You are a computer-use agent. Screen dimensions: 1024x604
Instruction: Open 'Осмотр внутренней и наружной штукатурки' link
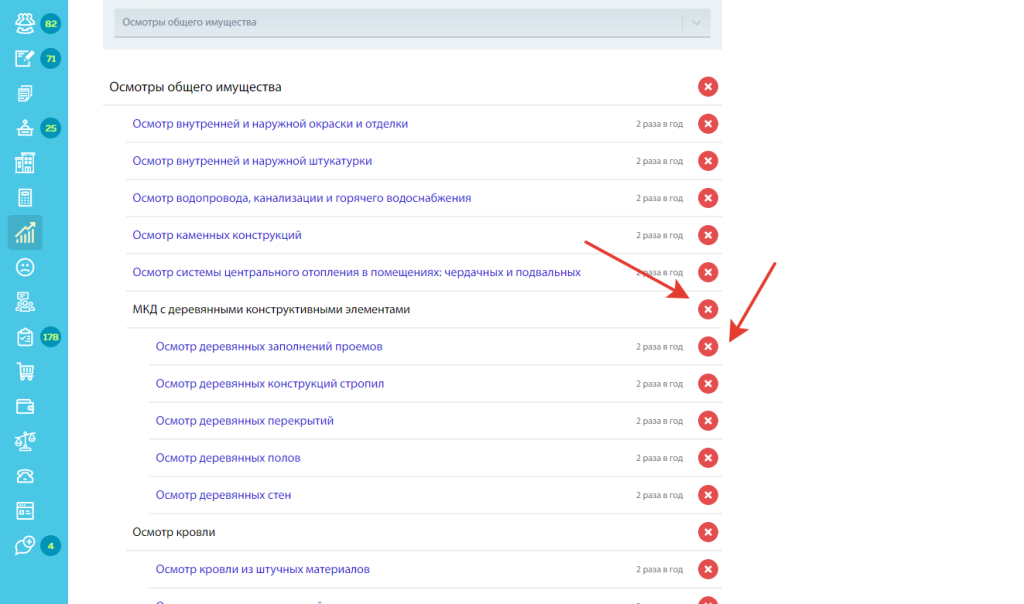[252, 161]
